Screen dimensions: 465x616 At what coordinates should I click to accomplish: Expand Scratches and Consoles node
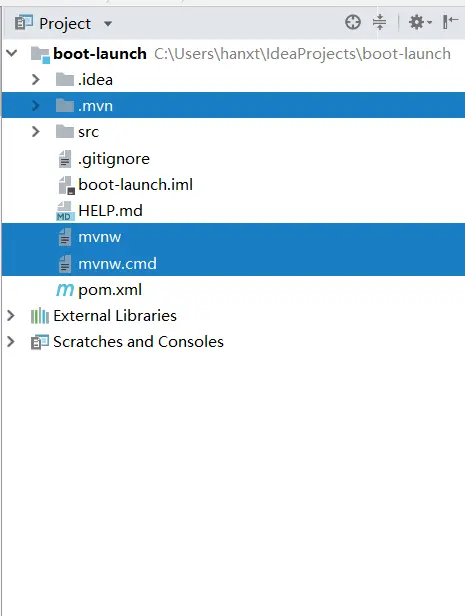(x=11, y=341)
